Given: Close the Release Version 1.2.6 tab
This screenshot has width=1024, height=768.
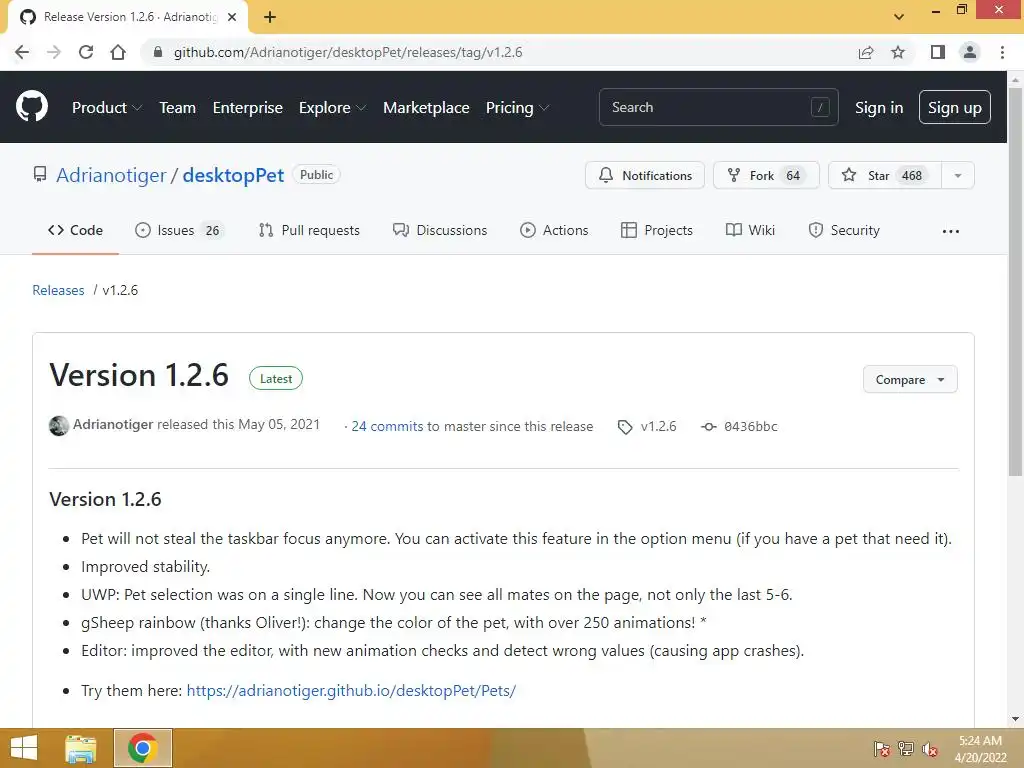Looking at the screenshot, I should point(232,17).
